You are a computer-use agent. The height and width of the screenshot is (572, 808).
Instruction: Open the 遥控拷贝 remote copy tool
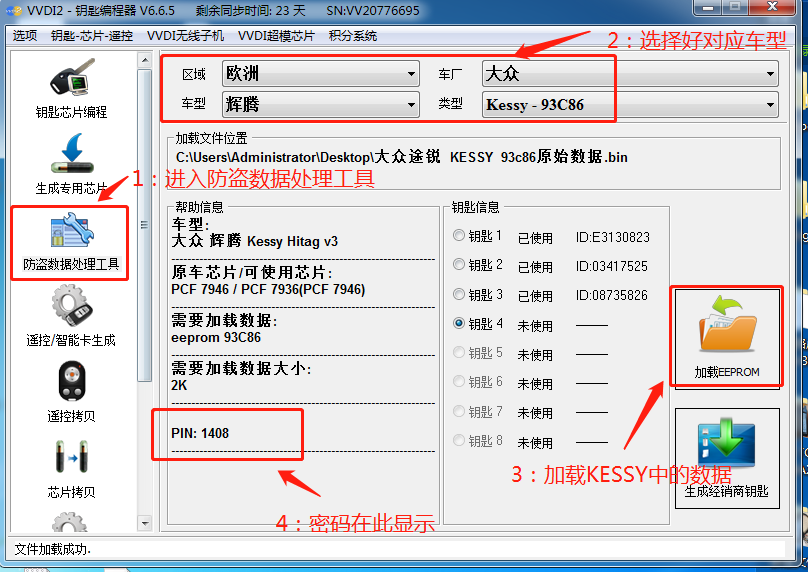point(70,390)
